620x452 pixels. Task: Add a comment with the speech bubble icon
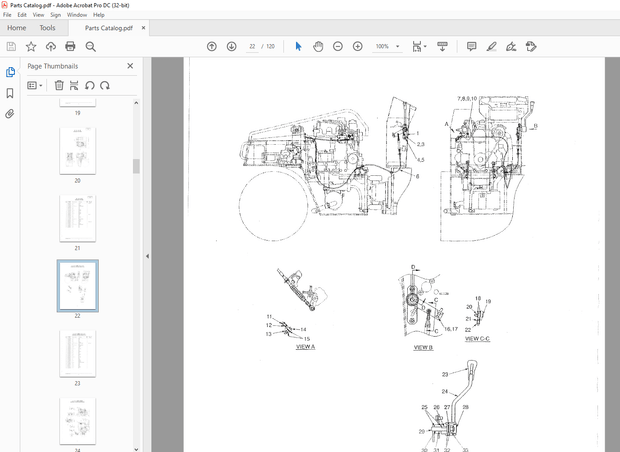(471, 47)
